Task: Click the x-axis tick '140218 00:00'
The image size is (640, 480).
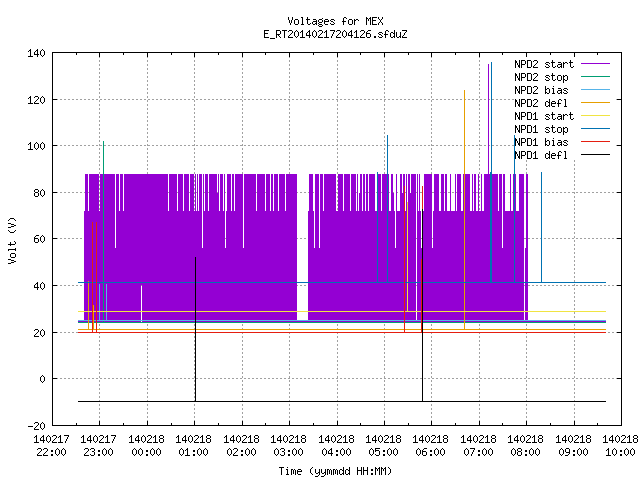Action: [x=147, y=446]
